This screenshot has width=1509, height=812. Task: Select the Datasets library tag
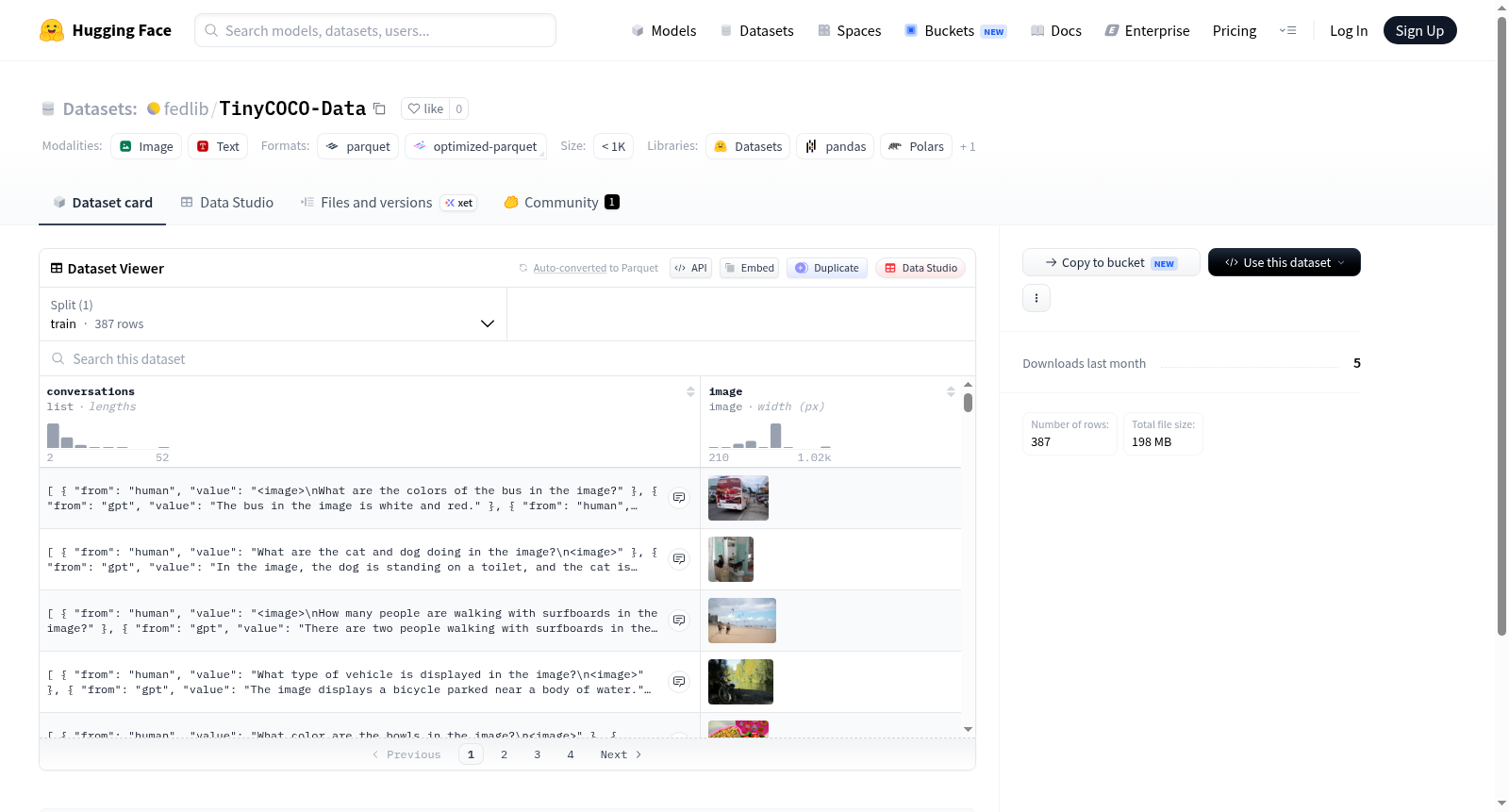749,146
